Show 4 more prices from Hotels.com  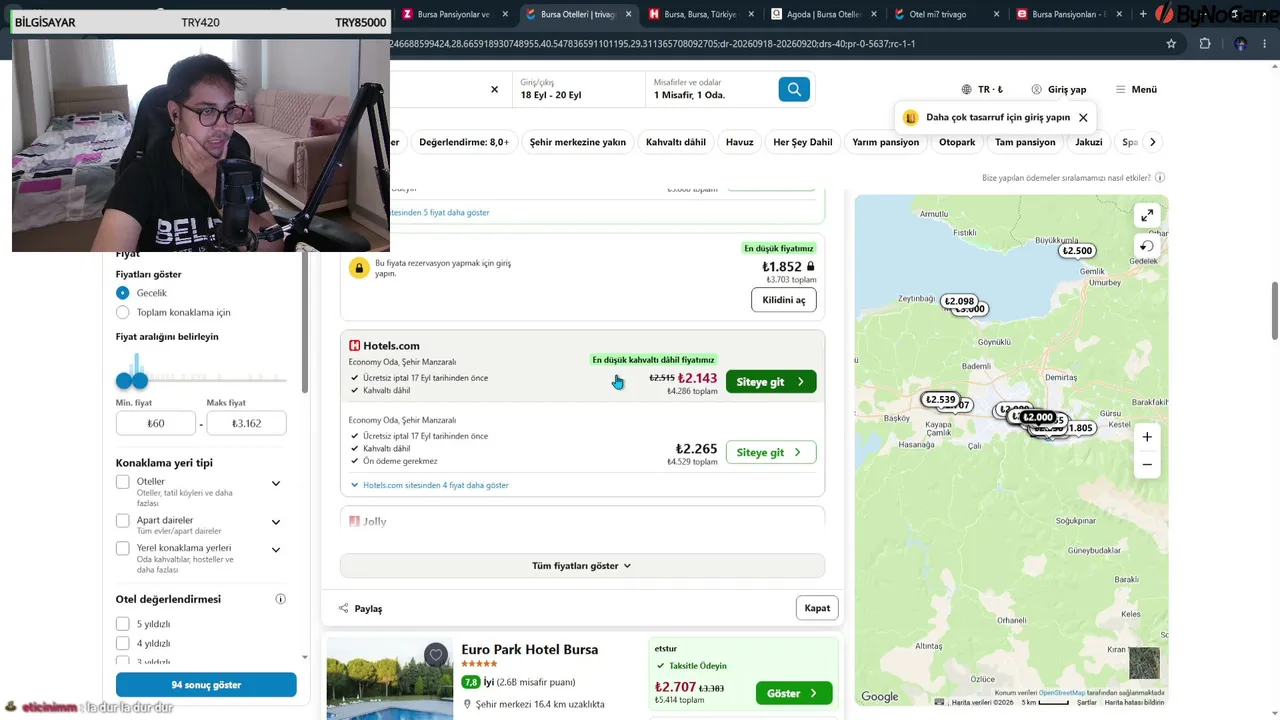pos(430,485)
